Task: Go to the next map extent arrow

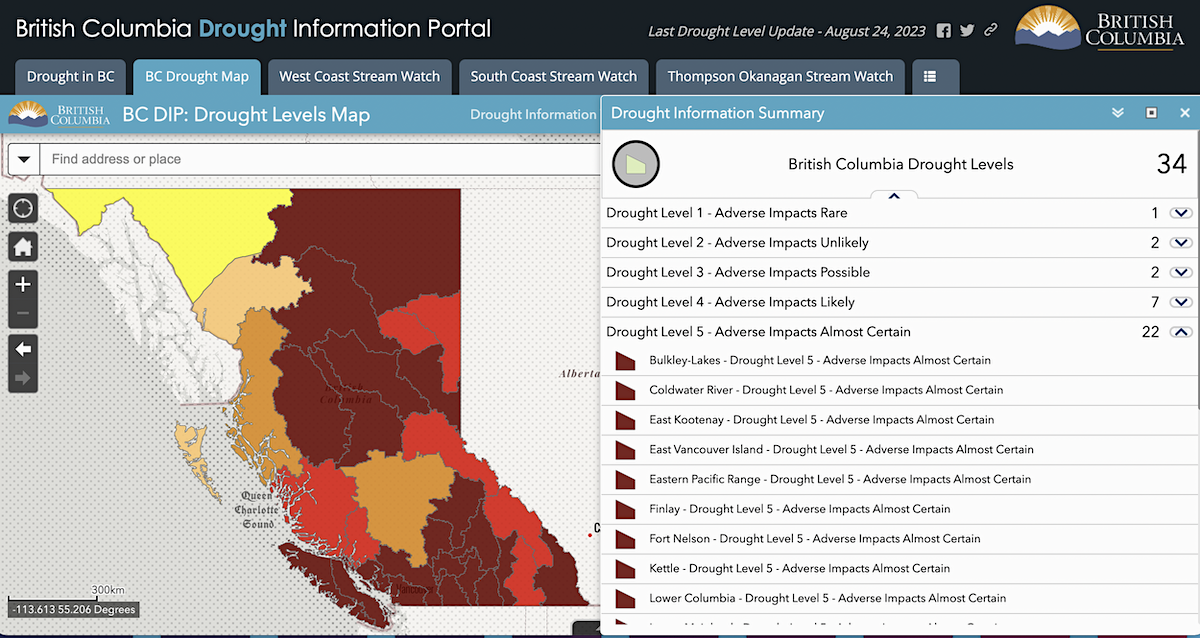Action: click(x=23, y=378)
